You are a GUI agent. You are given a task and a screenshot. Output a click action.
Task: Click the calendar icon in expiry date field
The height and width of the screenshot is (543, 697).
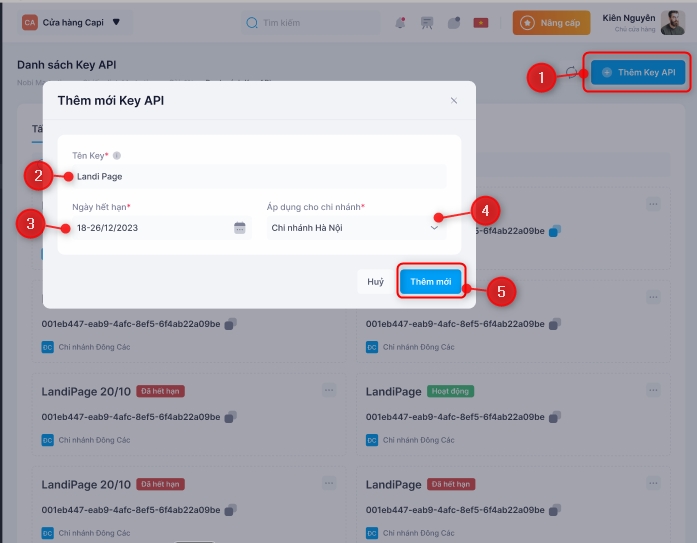pos(240,228)
